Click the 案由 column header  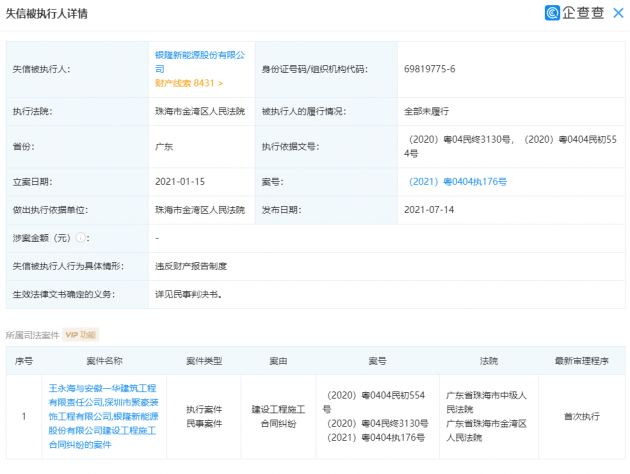tap(278, 361)
